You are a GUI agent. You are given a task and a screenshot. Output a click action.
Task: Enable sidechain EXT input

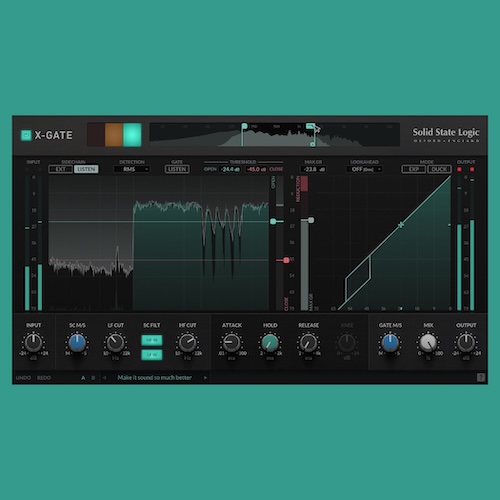pos(60,169)
